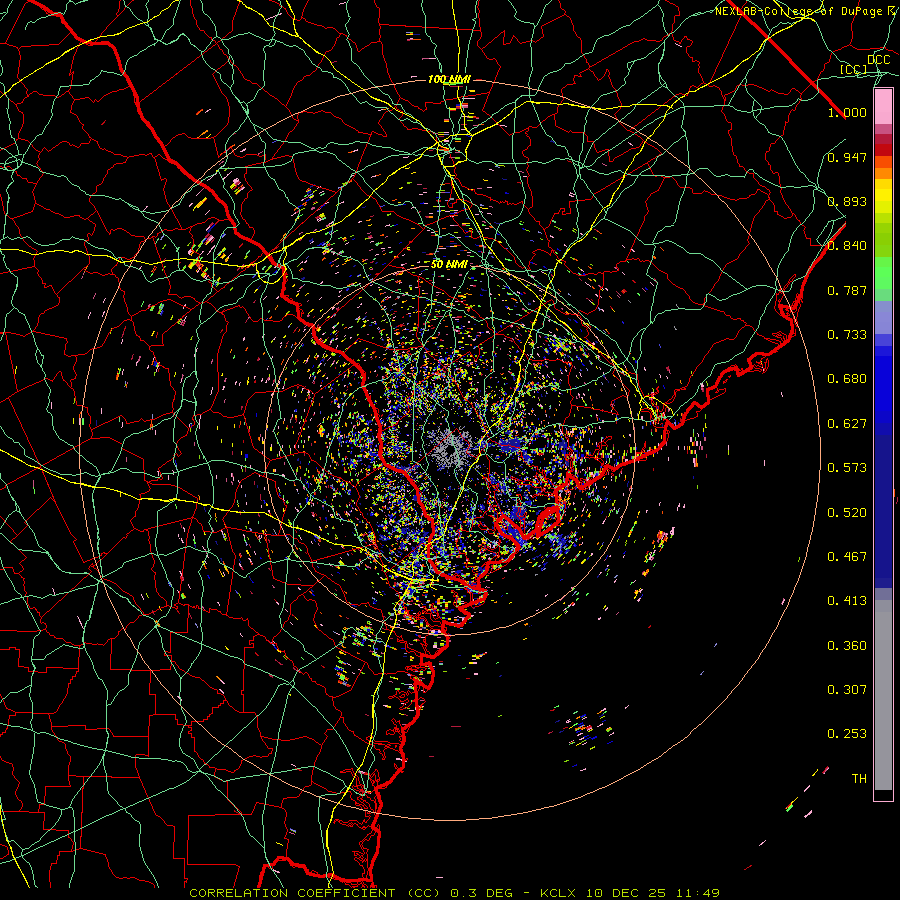This screenshot has height=900, width=900.
Task: Click the 0.627 scale value
Action: [x=847, y=424]
